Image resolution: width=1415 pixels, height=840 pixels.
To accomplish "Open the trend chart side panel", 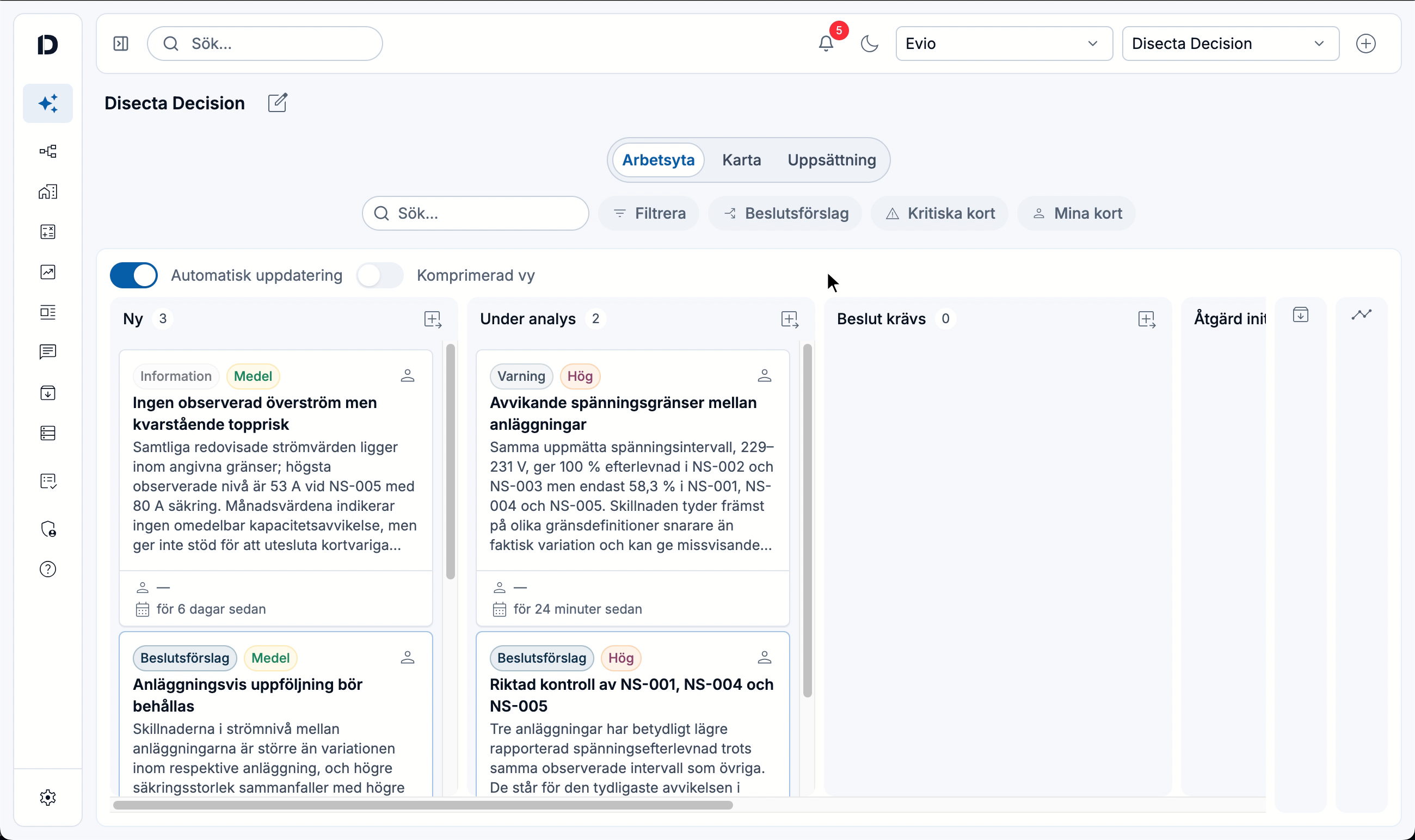I will pyautogui.click(x=1361, y=314).
